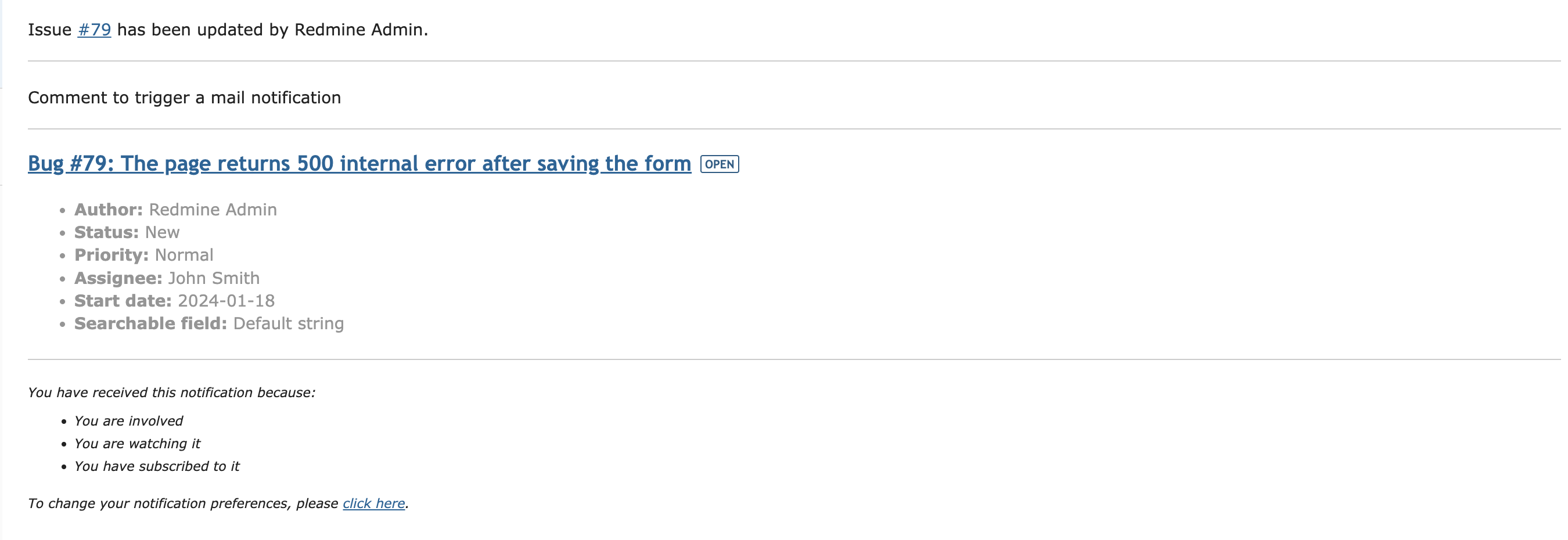Click 'You have received this notification because' text
Screen dimensions: 1568x540
[172, 393]
